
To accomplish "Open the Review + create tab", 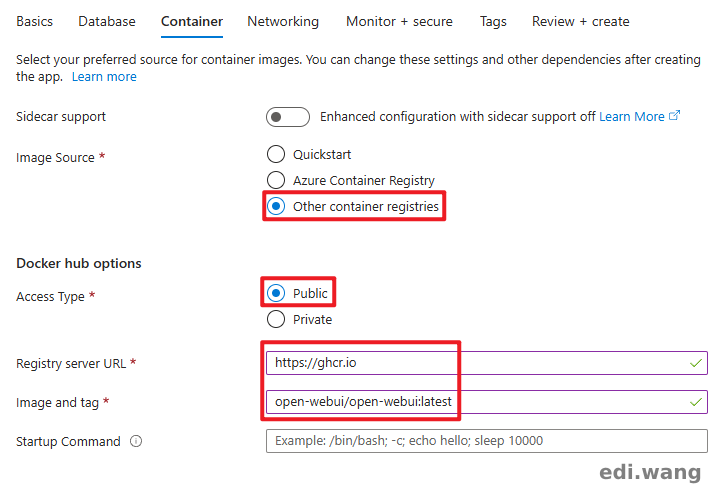I will click(x=581, y=21).
